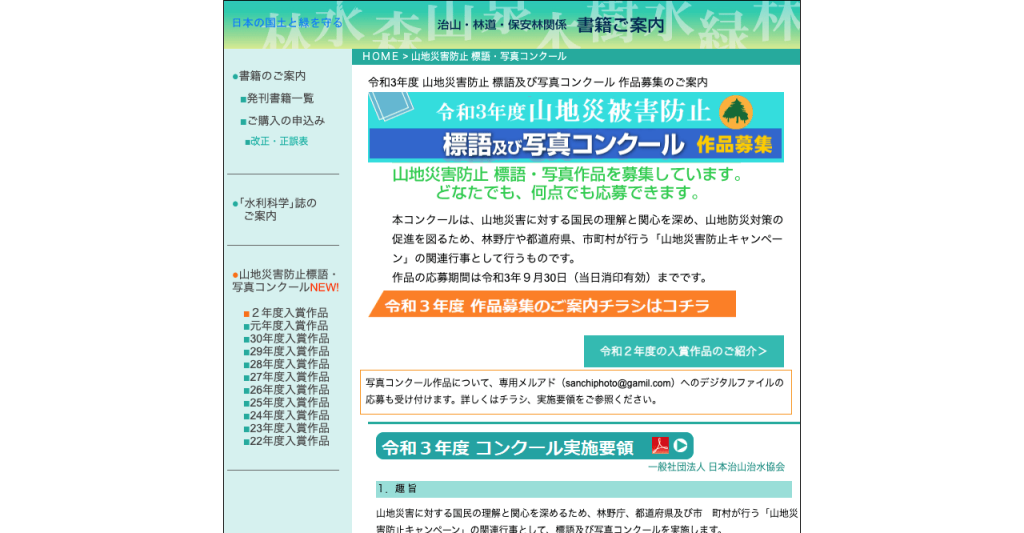1024x533 pixels.
Task: Click the 山地災被害防止 標語及び写真コンクール banner image
Action: (575, 127)
